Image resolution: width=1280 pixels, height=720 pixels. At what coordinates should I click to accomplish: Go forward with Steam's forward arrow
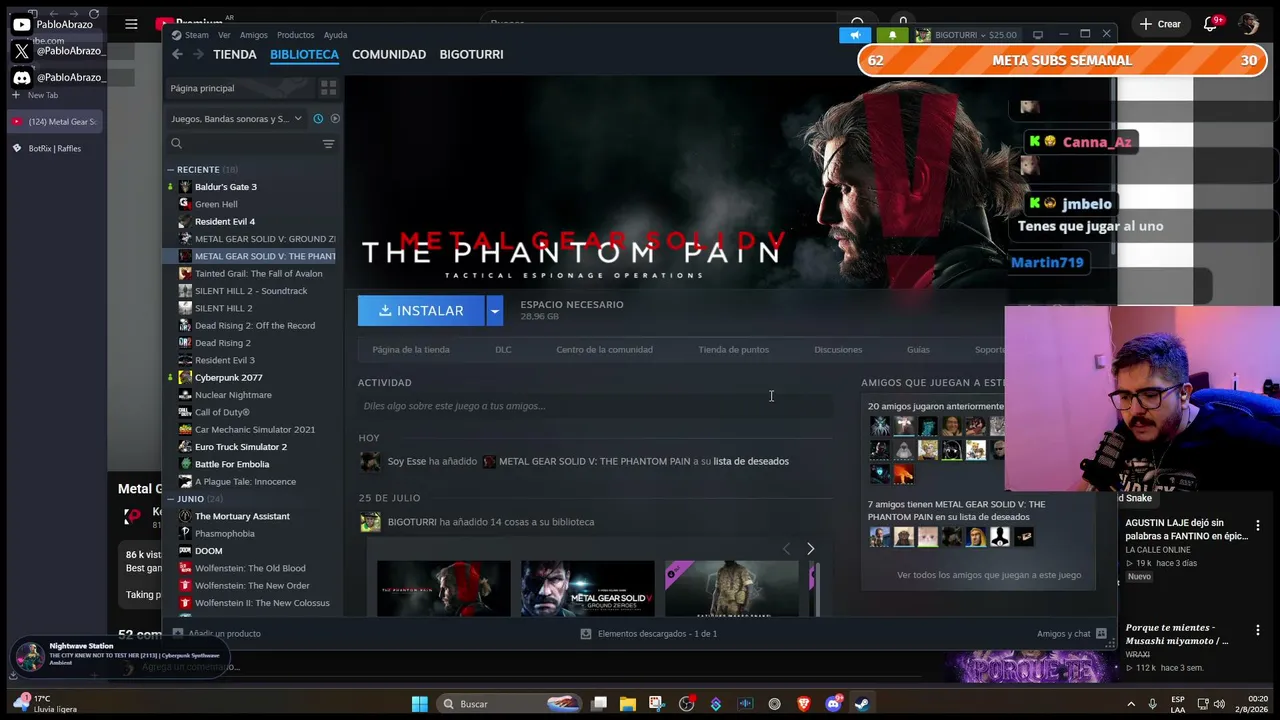coord(198,54)
